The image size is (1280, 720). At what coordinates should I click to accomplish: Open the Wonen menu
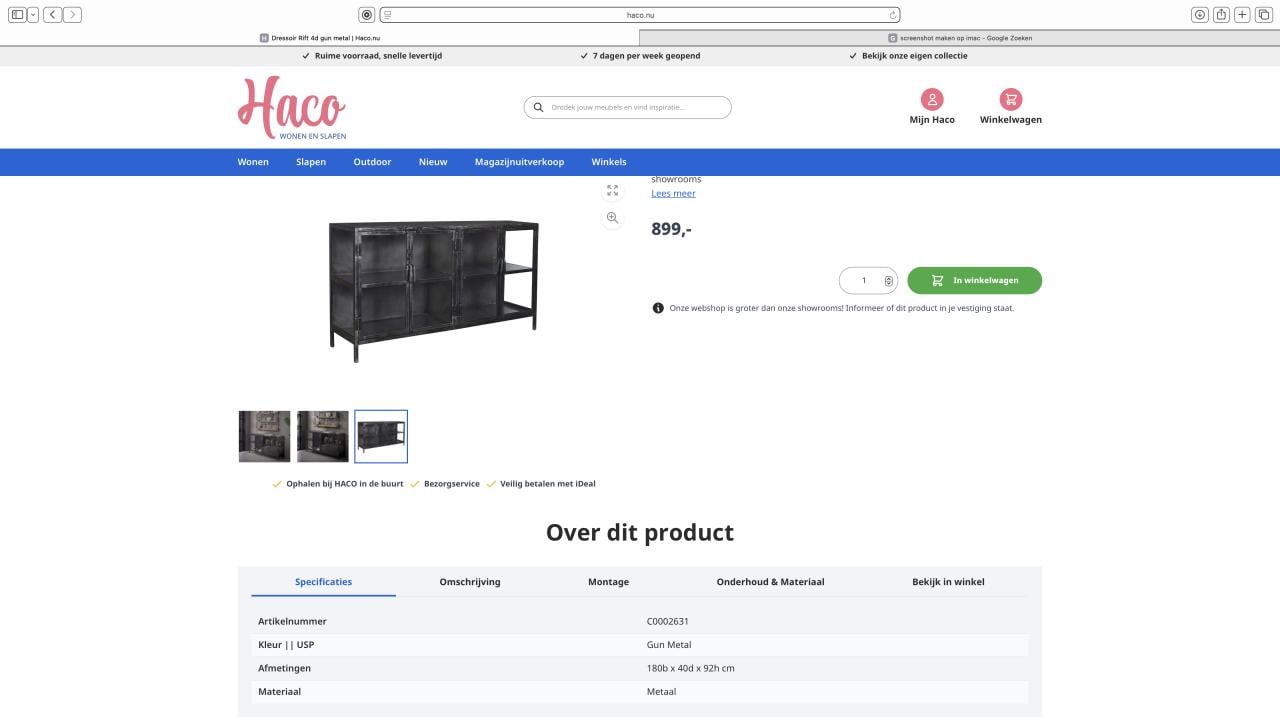(253, 162)
